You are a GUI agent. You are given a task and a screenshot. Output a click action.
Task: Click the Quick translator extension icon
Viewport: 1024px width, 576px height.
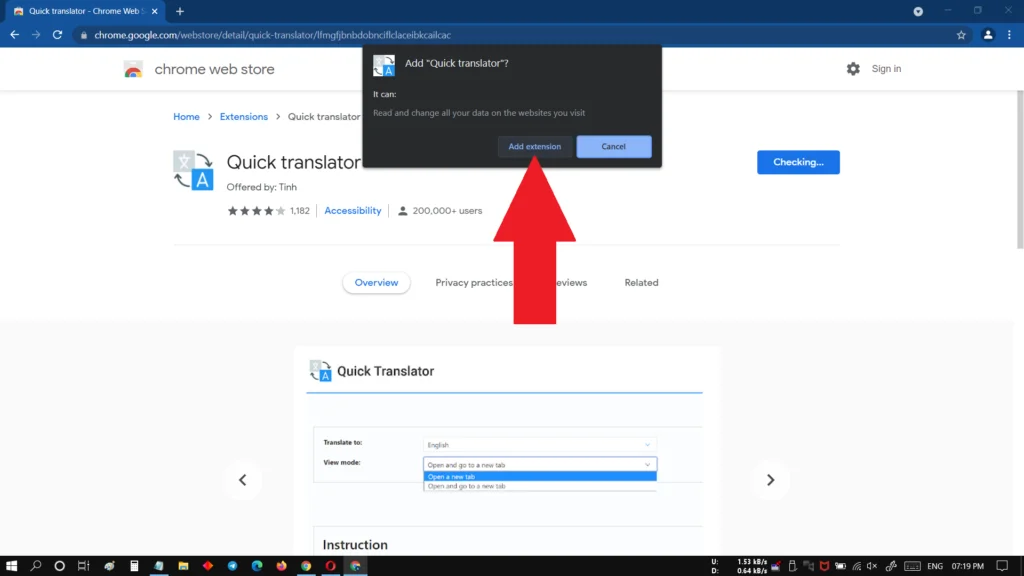[193, 170]
